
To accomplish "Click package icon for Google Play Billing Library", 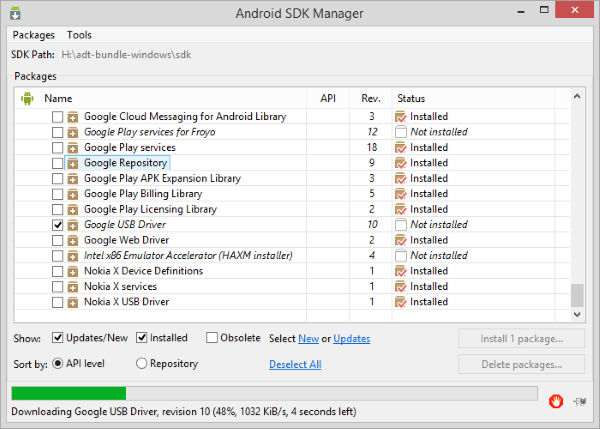I will tap(73, 194).
